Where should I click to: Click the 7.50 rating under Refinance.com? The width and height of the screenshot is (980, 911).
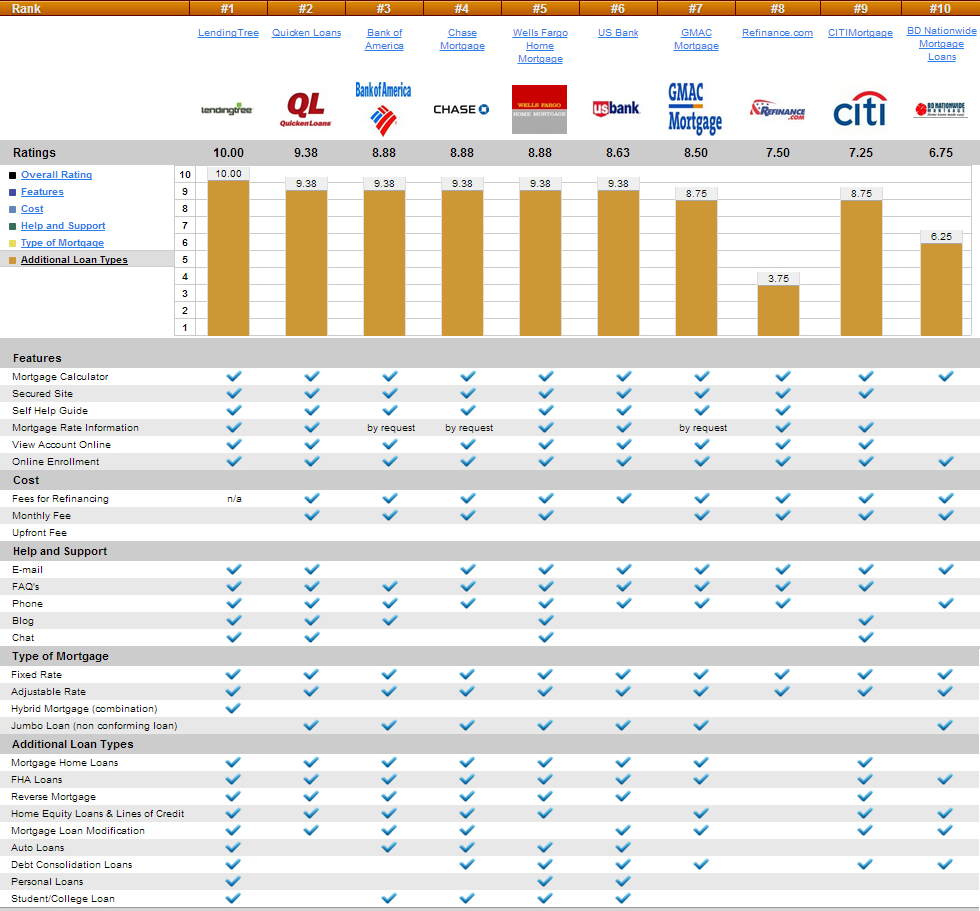pos(778,152)
